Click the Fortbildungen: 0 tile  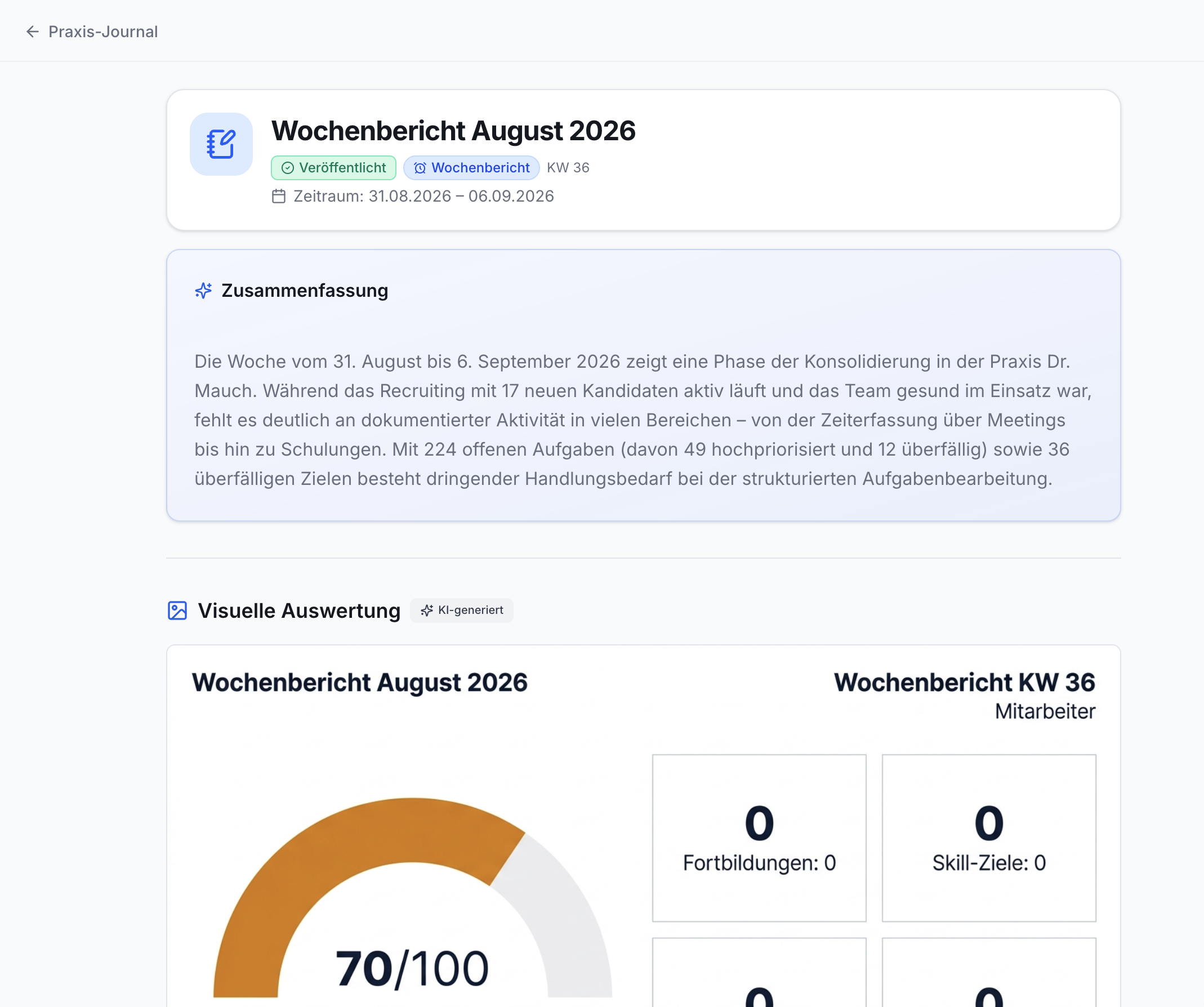point(759,839)
